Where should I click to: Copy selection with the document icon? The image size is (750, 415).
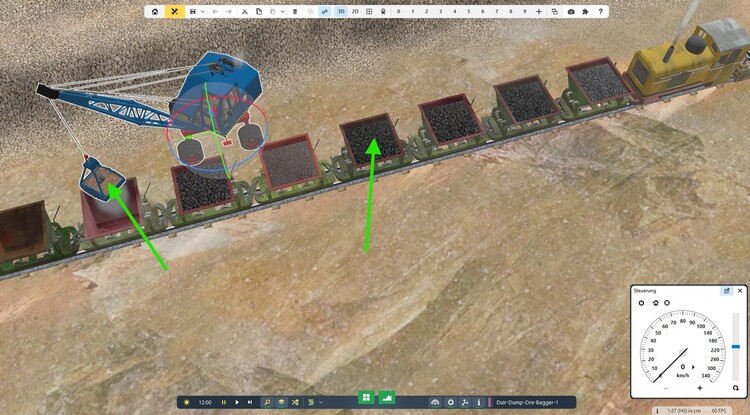[x=259, y=11]
